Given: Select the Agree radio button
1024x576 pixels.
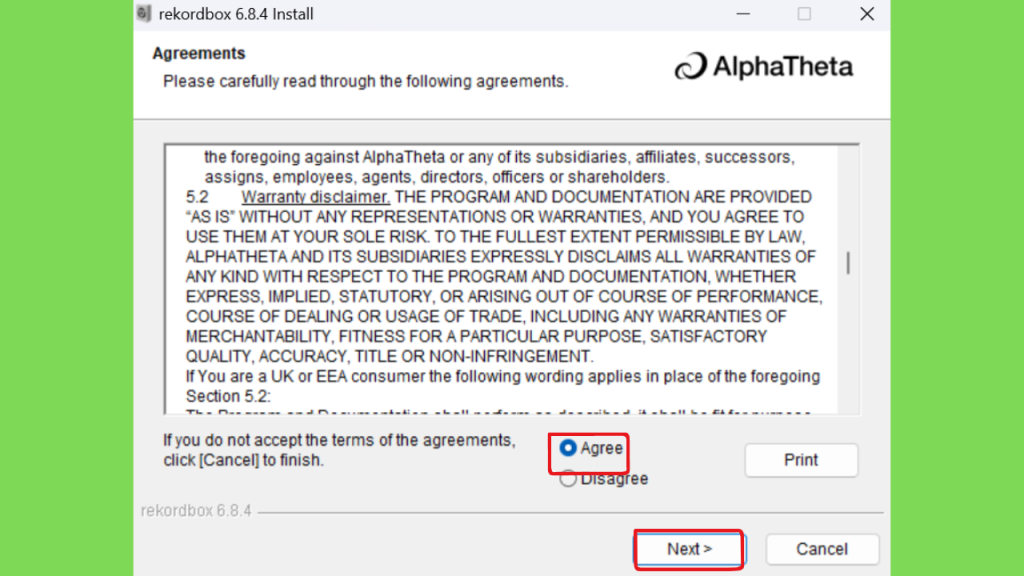Looking at the screenshot, I should (x=568, y=448).
